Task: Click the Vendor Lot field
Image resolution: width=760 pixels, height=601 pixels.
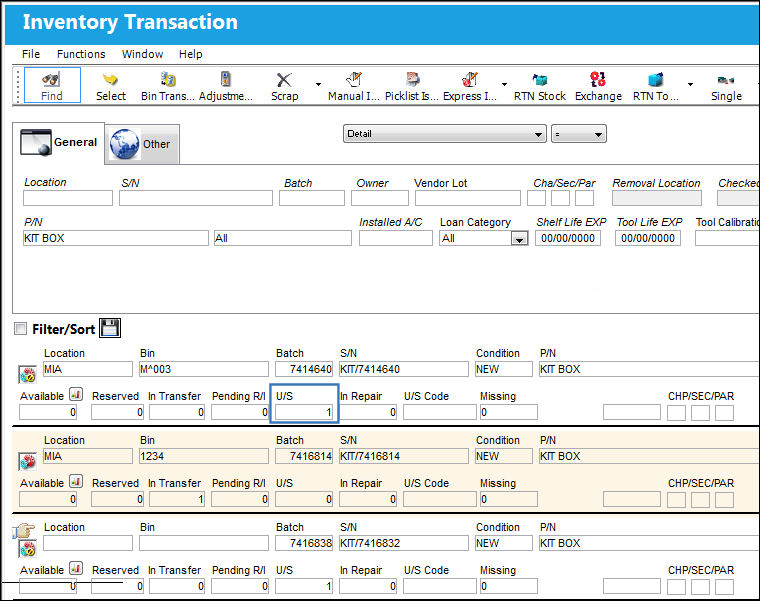Action: click(467, 198)
